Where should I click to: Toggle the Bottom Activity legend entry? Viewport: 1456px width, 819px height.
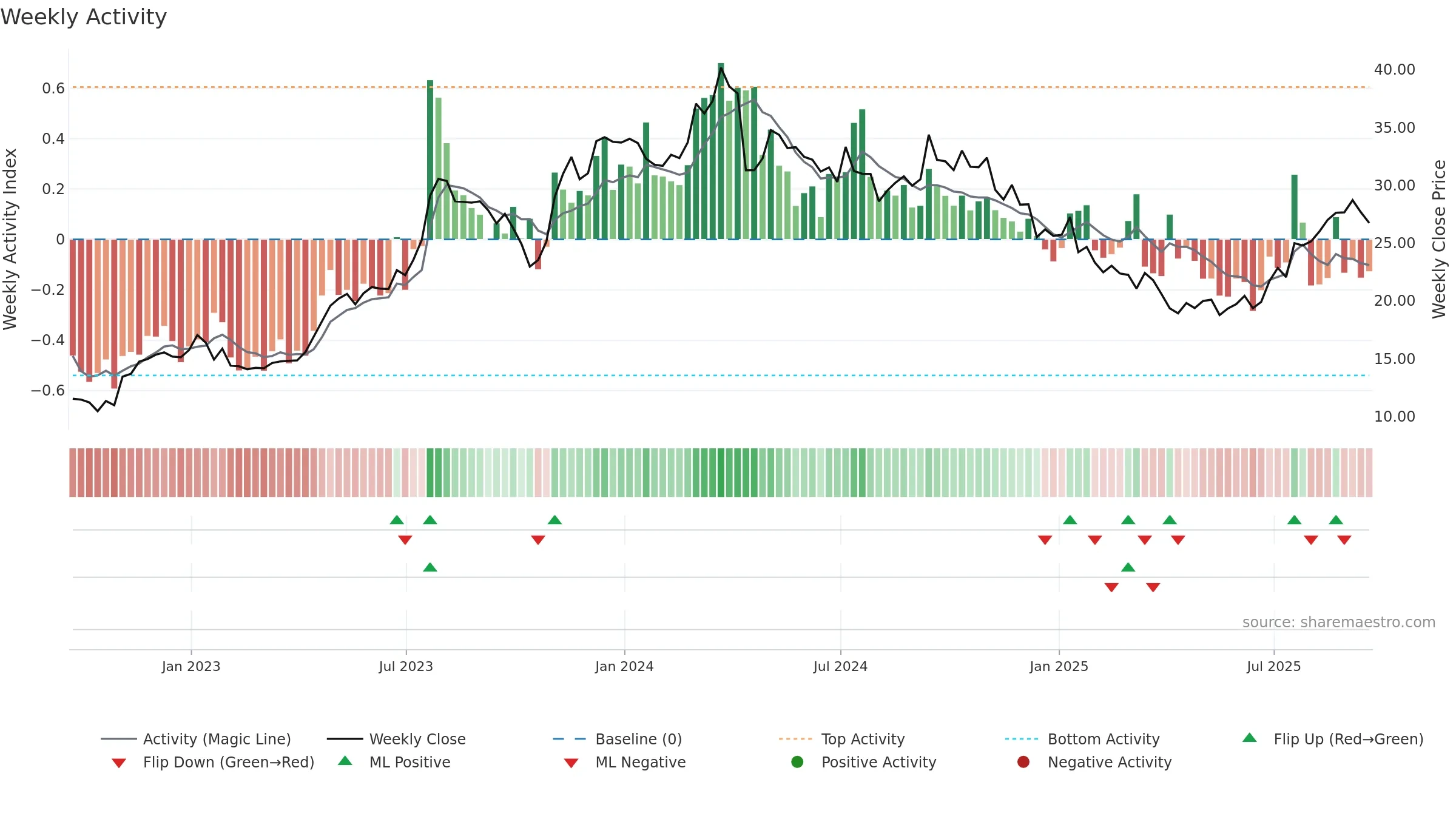(1082, 739)
